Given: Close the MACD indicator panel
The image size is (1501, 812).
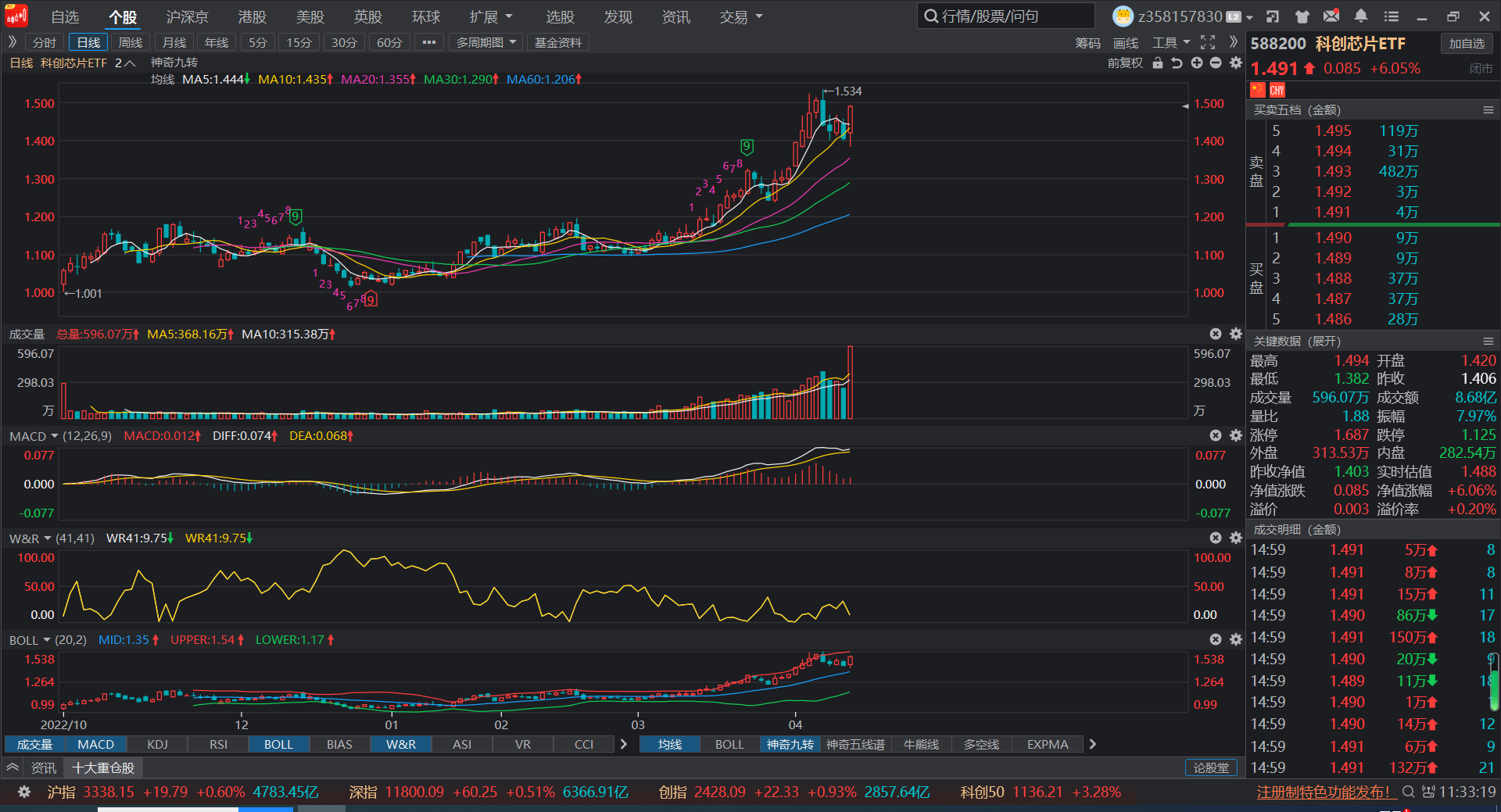Looking at the screenshot, I should coord(1216,435).
